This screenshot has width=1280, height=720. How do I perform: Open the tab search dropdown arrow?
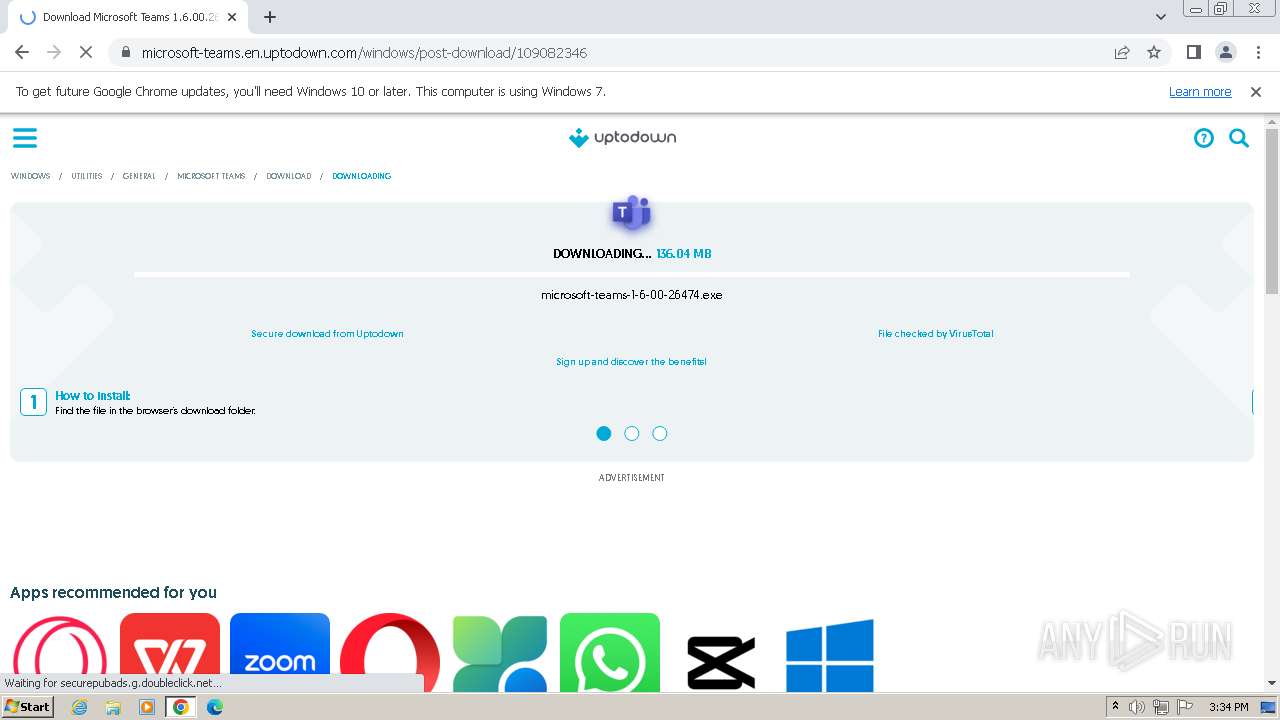(x=1161, y=17)
